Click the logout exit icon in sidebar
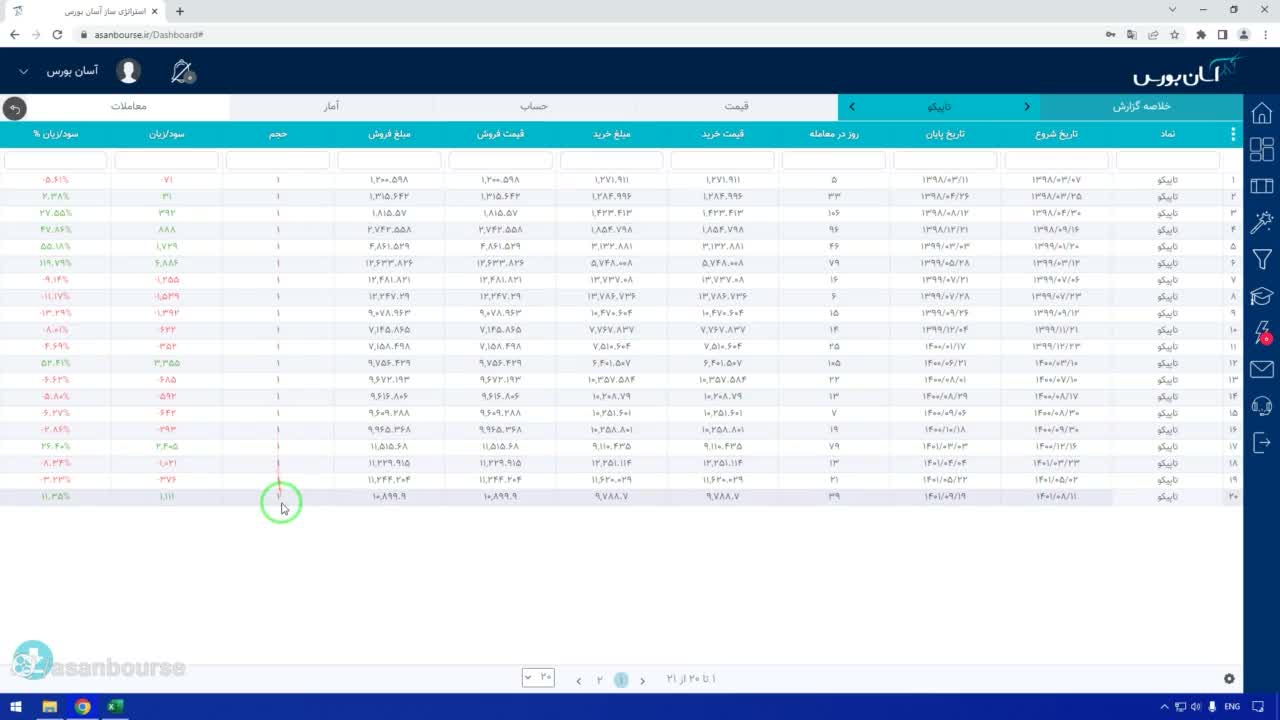The height and width of the screenshot is (720, 1280). [x=1261, y=442]
